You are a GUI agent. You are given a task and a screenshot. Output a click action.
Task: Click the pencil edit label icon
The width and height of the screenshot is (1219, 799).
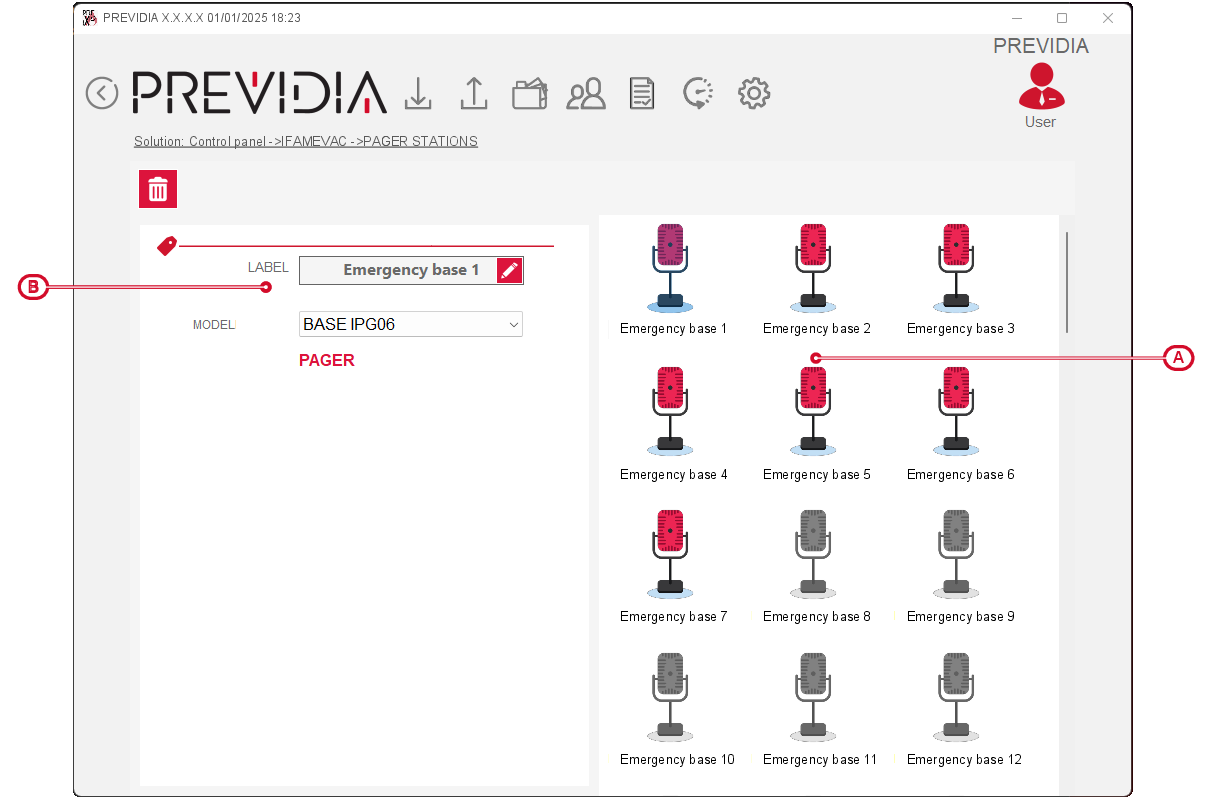(x=509, y=270)
